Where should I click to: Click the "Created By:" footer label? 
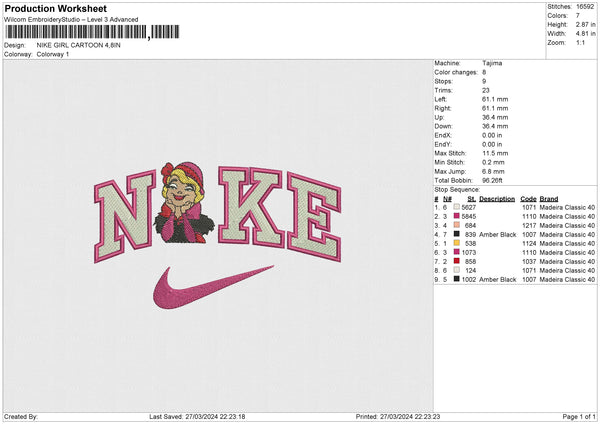[21, 416]
